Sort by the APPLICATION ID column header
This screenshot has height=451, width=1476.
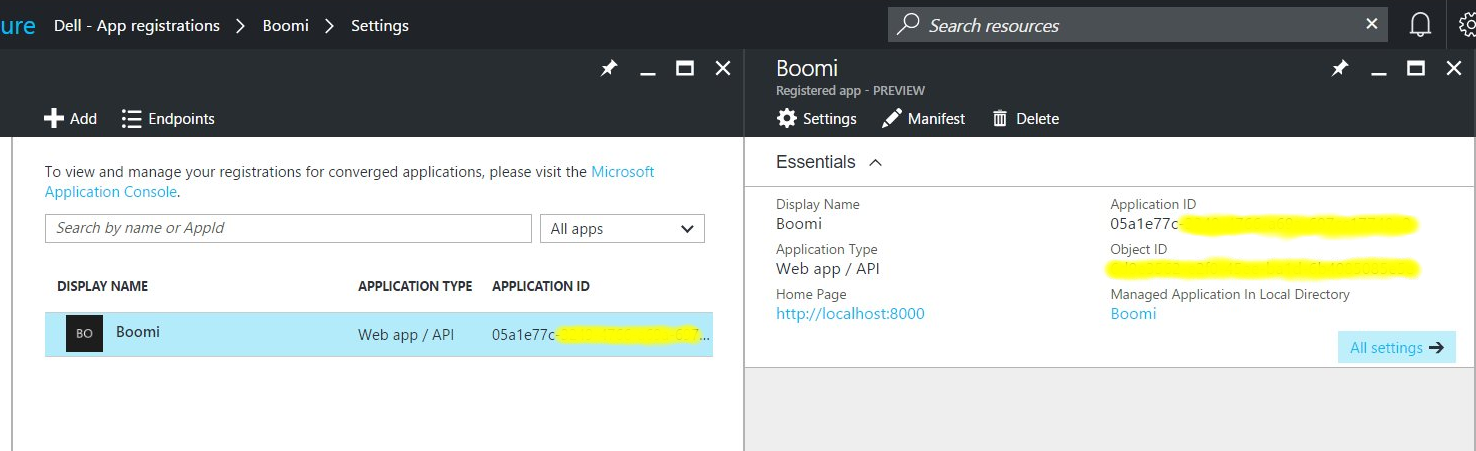click(541, 286)
